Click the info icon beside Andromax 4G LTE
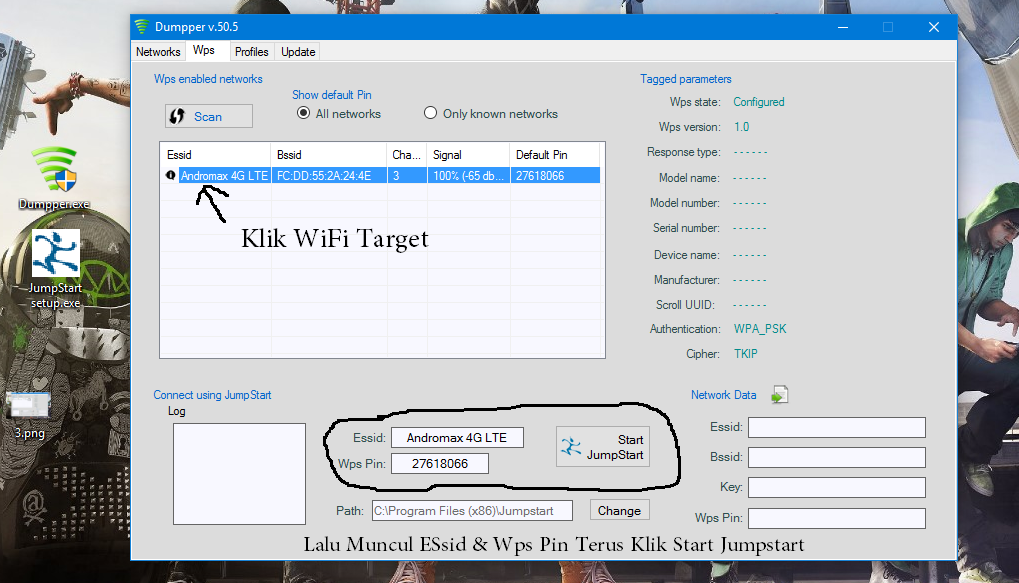Screen dimensions: 1019x583 tap(170, 175)
